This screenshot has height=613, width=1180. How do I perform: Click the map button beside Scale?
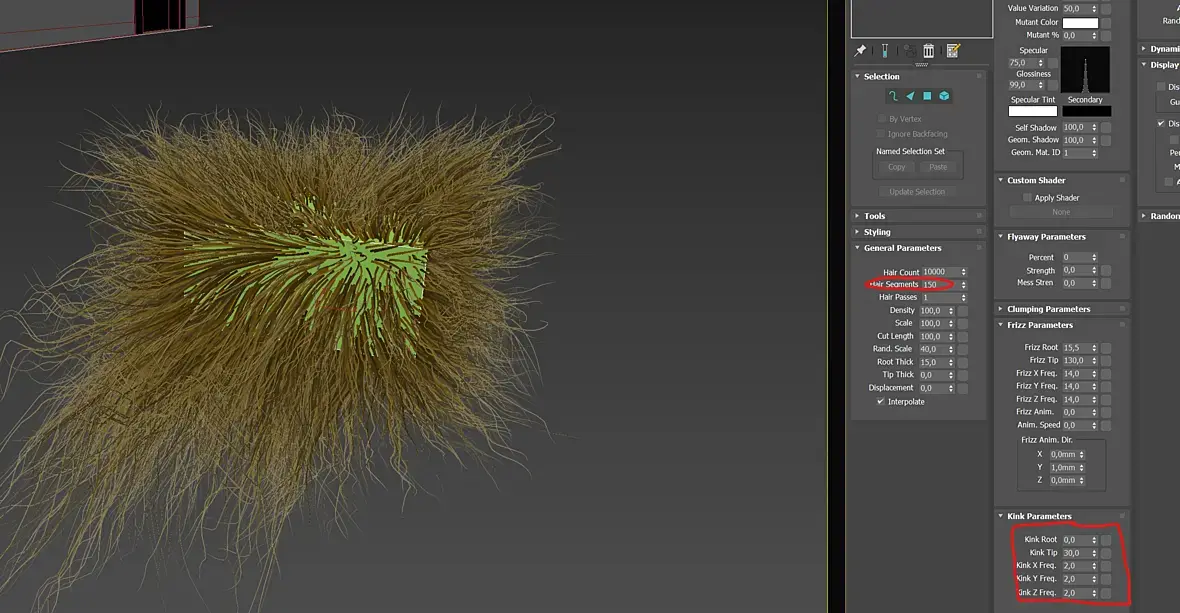click(x=963, y=323)
